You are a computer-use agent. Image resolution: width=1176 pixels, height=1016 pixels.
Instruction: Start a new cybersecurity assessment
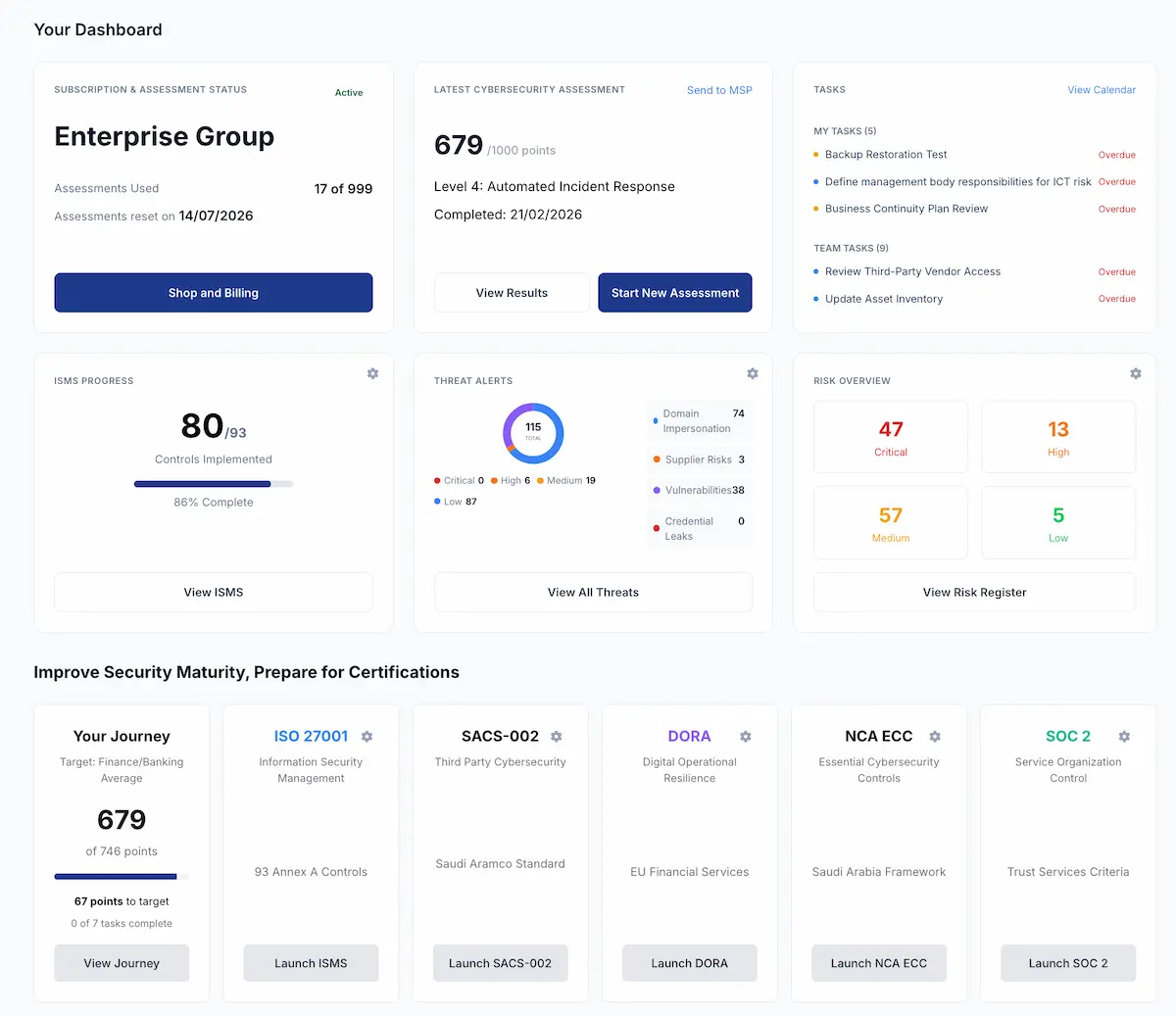[675, 293]
